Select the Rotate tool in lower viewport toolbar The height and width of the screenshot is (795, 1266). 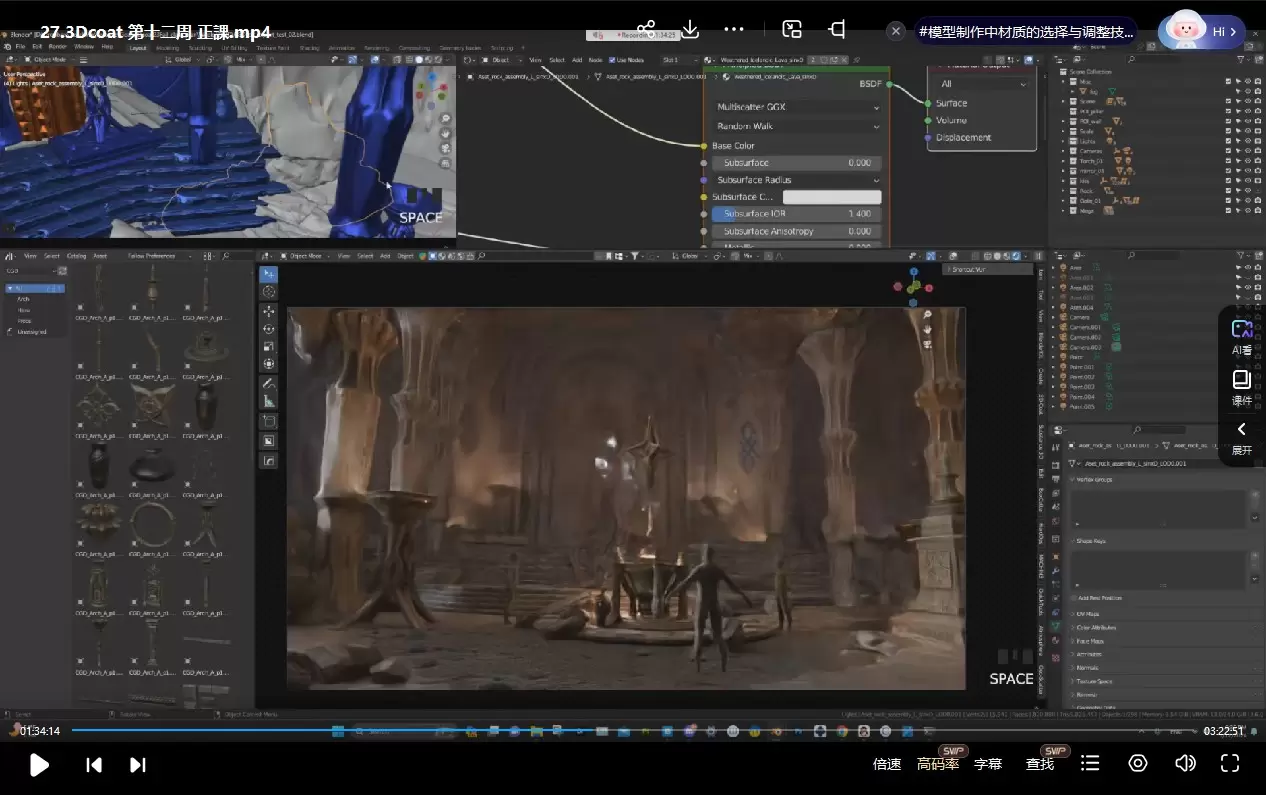point(269,329)
